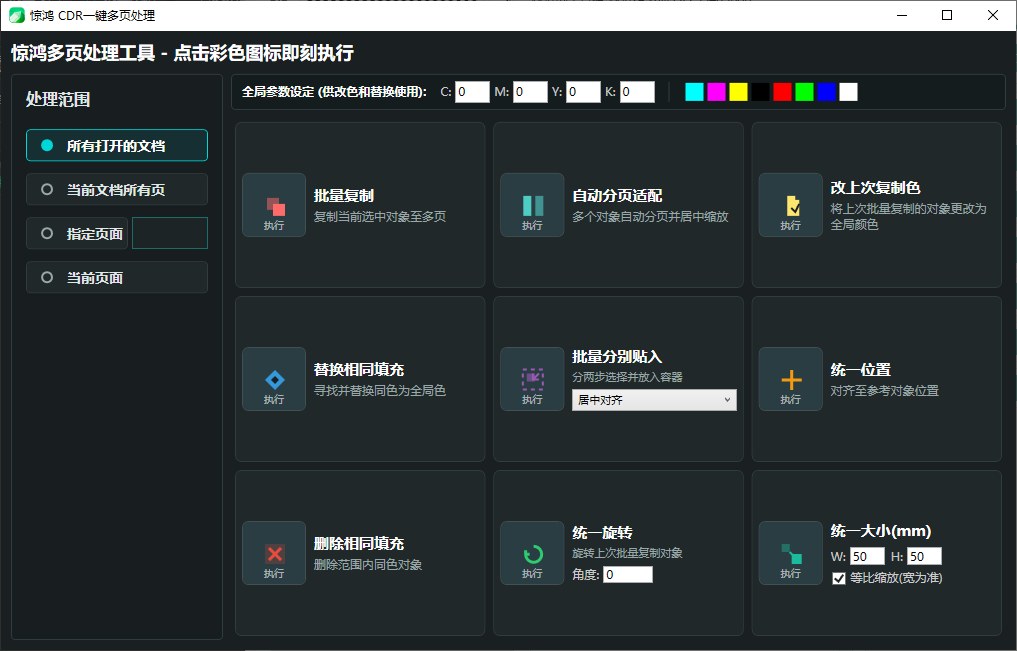Execute 自动分页适配 auto paging icon

(532, 205)
